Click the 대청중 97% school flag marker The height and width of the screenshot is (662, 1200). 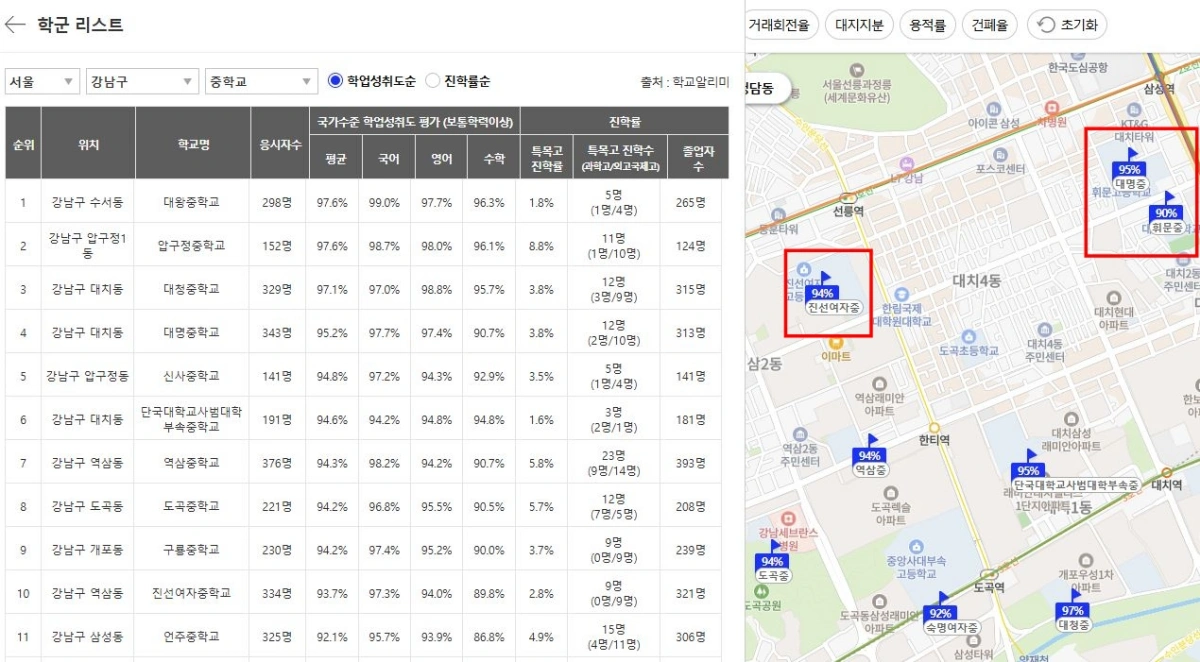[x=1073, y=610]
